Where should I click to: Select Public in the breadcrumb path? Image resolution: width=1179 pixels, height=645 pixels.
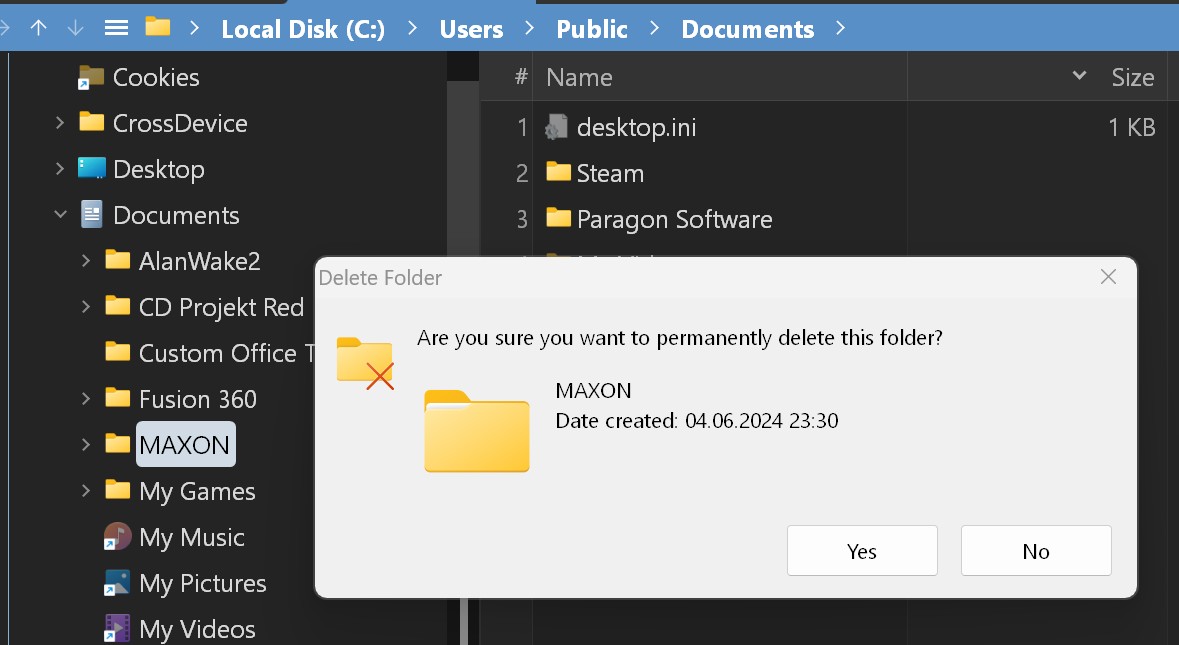tap(591, 29)
